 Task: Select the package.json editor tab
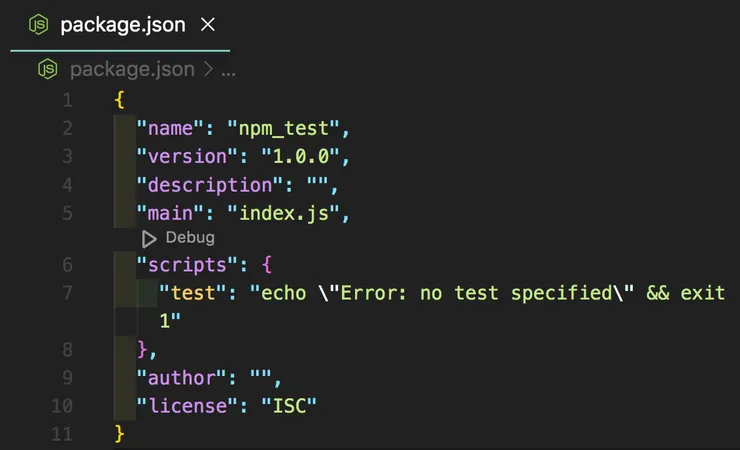122,25
